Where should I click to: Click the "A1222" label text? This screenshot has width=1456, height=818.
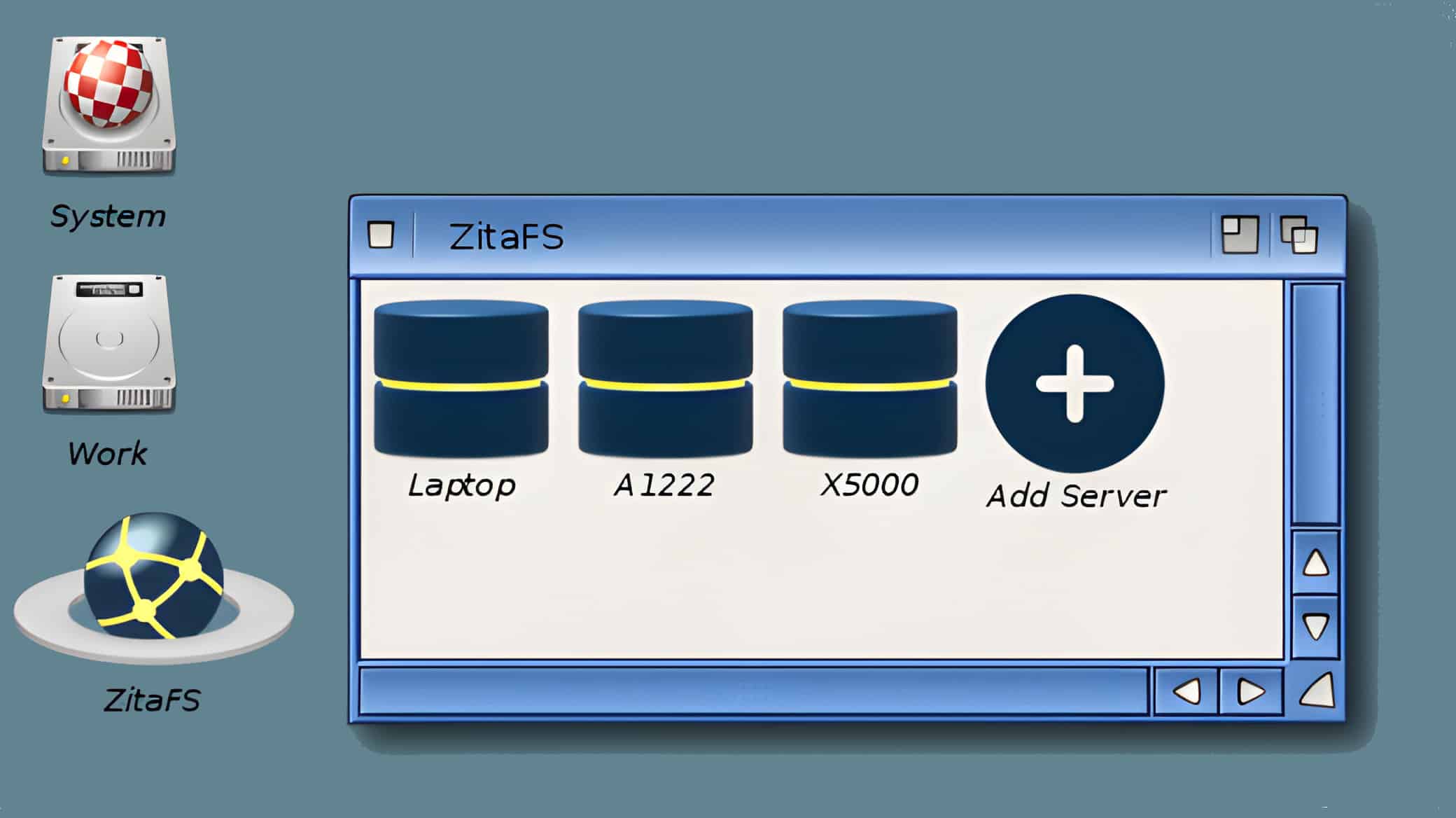[665, 485]
